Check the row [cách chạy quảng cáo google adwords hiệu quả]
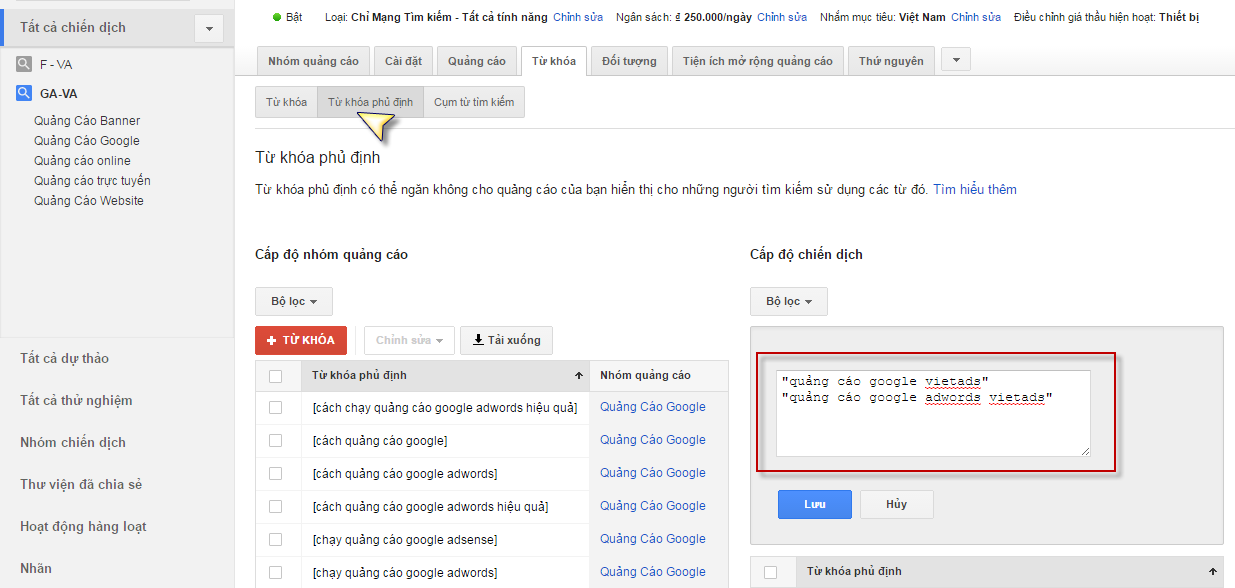 click(x=276, y=407)
